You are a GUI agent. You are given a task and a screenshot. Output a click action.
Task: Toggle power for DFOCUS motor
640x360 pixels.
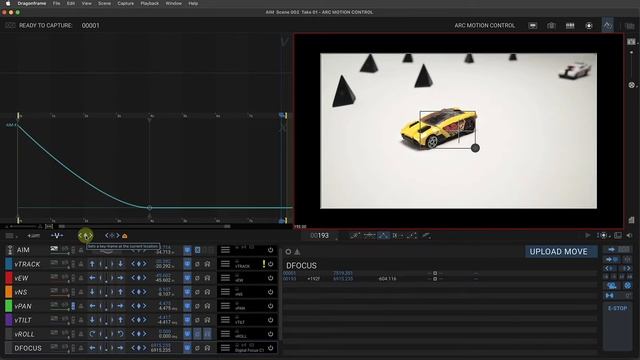pyautogui.click(x=270, y=348)
